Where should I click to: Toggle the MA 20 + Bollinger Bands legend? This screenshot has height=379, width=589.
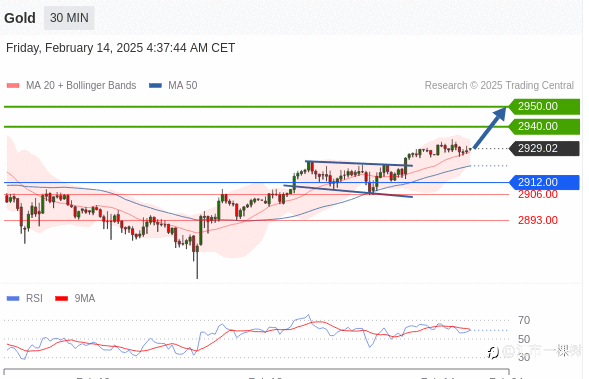71,86
